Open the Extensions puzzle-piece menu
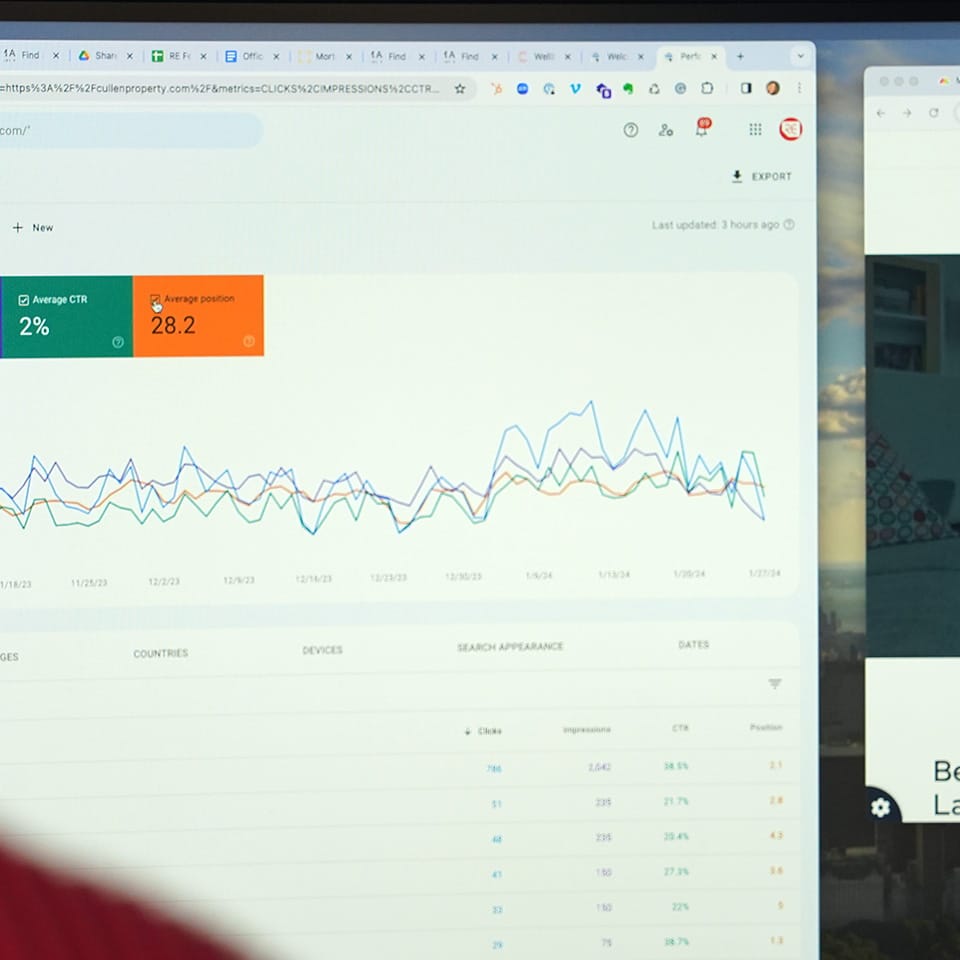 [x=707, y=88]
